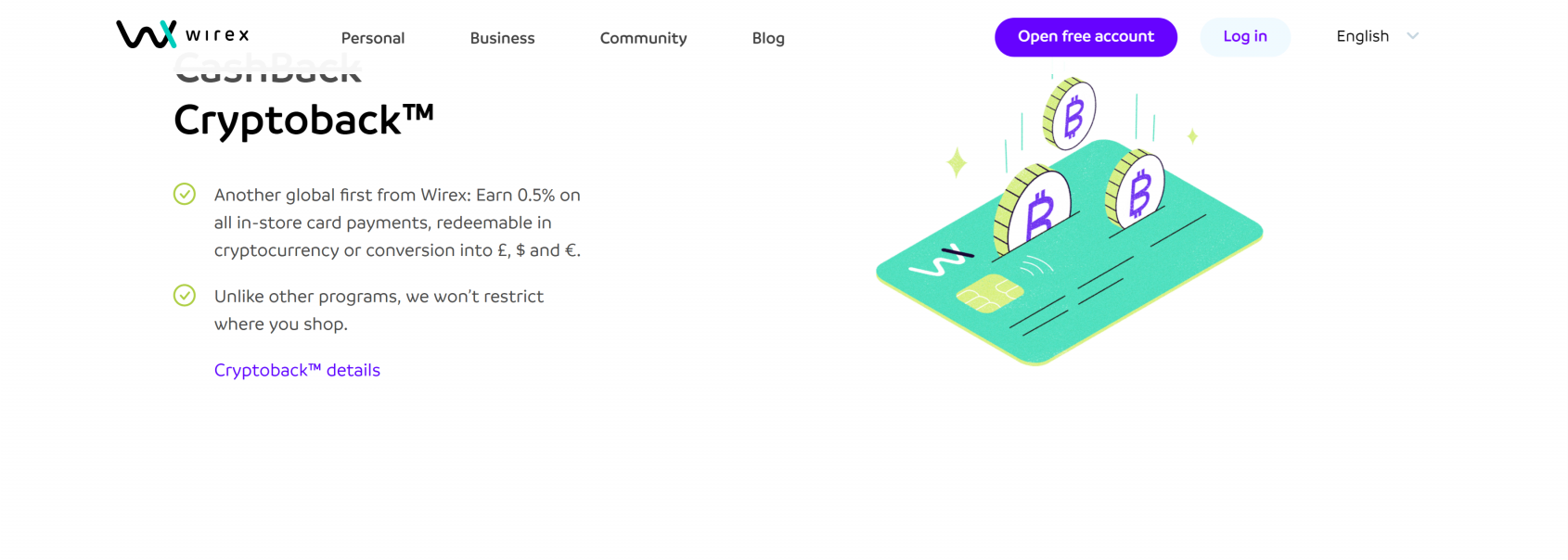Expand the Personal navigation menu
The width and height of the screenshot is (1568, 560).
coord(372,38)
